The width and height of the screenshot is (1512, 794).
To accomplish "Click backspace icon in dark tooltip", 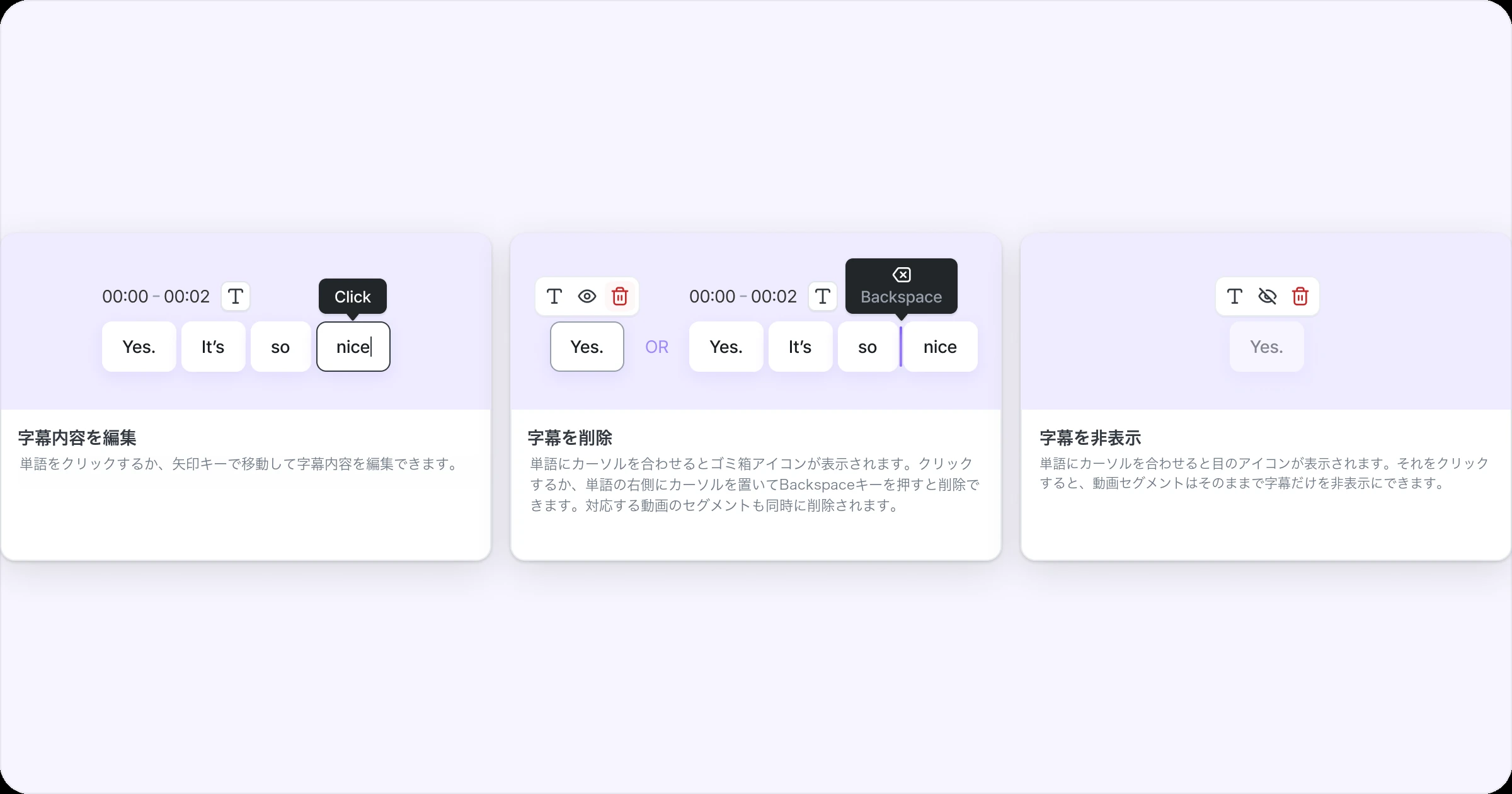I will click(x=902, y=275).
